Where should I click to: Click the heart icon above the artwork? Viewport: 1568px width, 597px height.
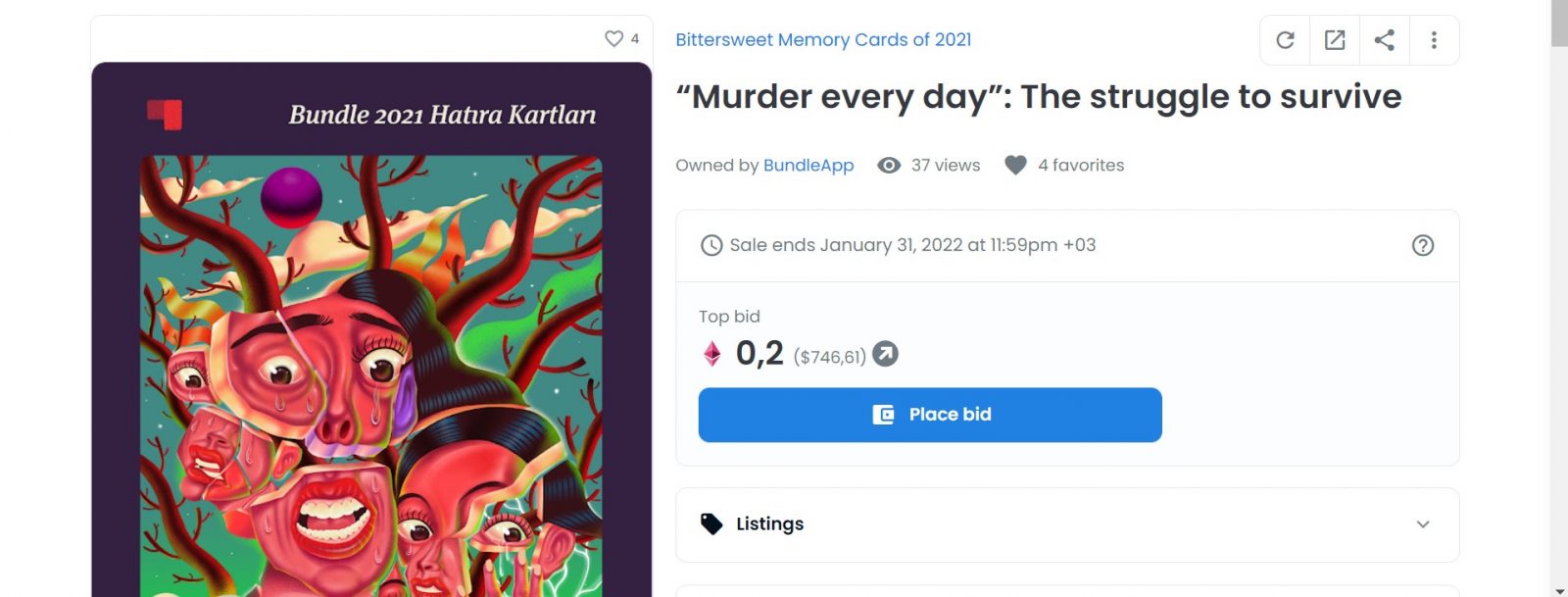coord(613,39)
